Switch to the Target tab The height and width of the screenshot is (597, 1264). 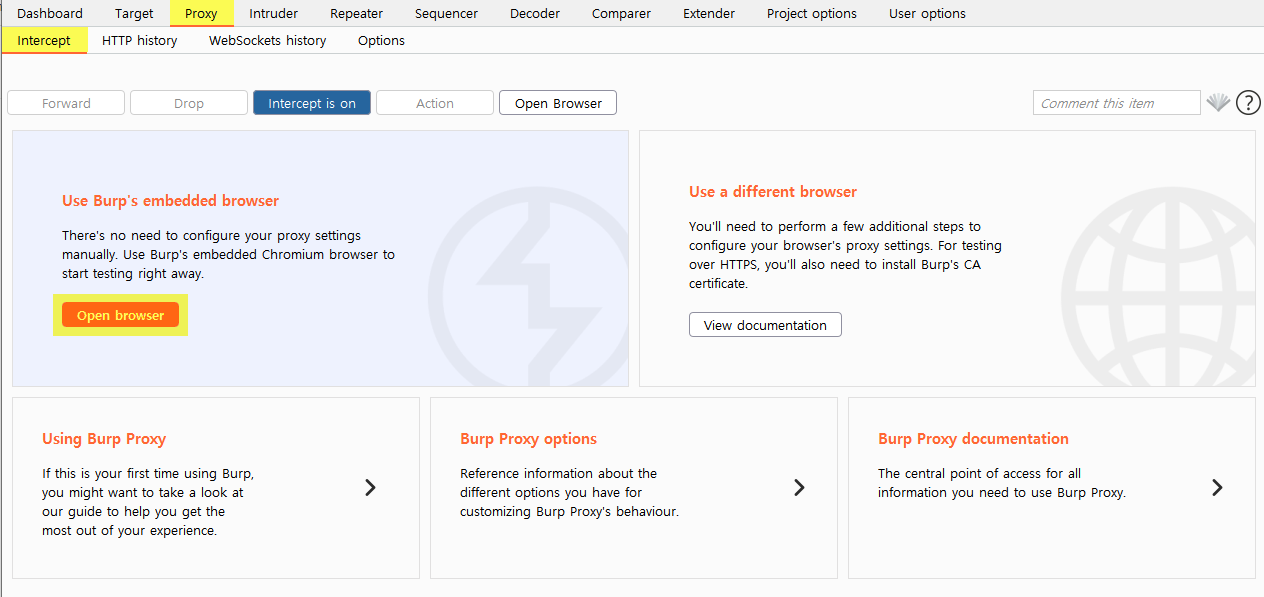click(x=134, y=13)
